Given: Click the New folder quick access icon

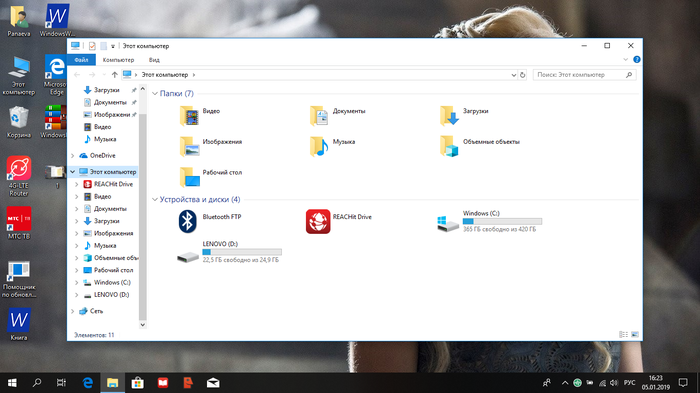Looking at the screenshot, I should click(103, 46).
